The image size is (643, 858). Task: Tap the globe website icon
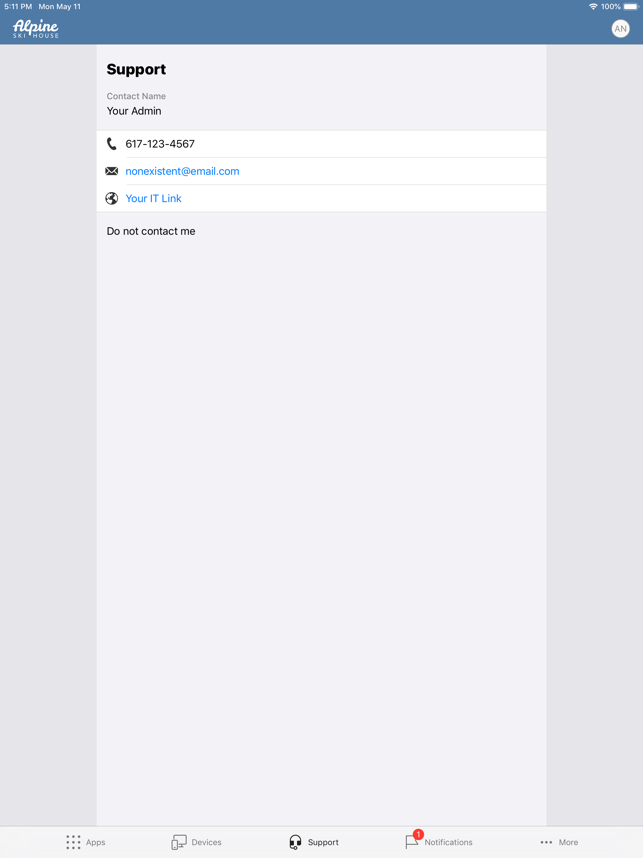[x=112, y=199]
